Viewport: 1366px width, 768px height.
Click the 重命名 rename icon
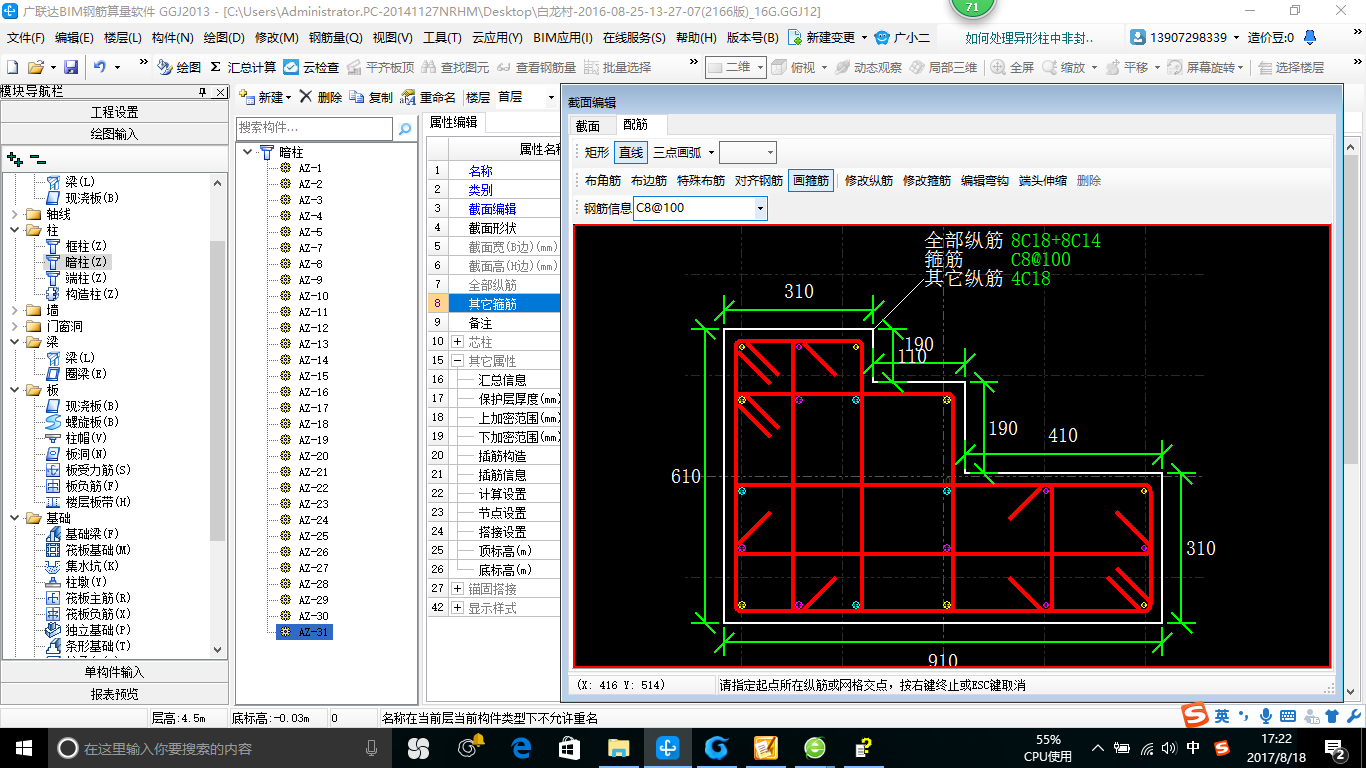[428, 97]
